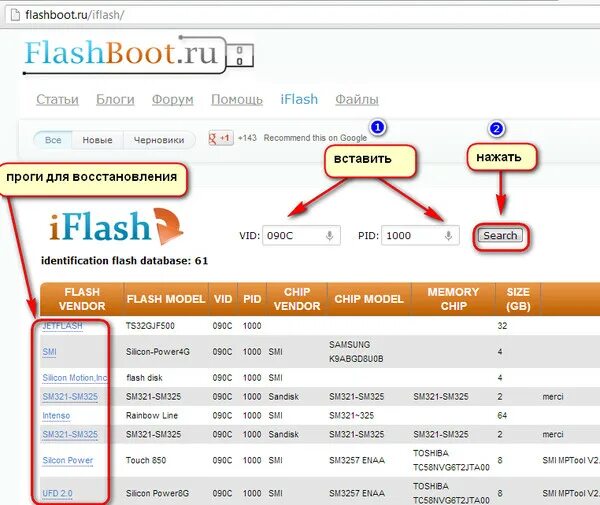Click the flash disk model cell
This screenshot has height=505, width=600.
tap(144, 378)
